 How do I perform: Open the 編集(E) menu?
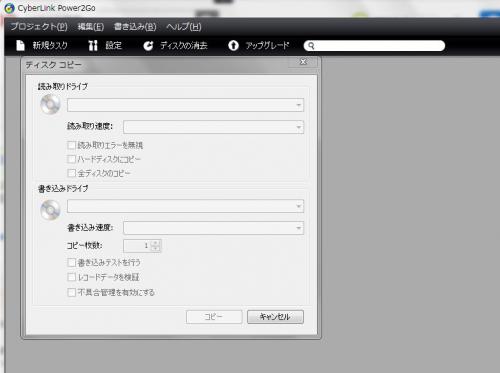coord(91,26)
